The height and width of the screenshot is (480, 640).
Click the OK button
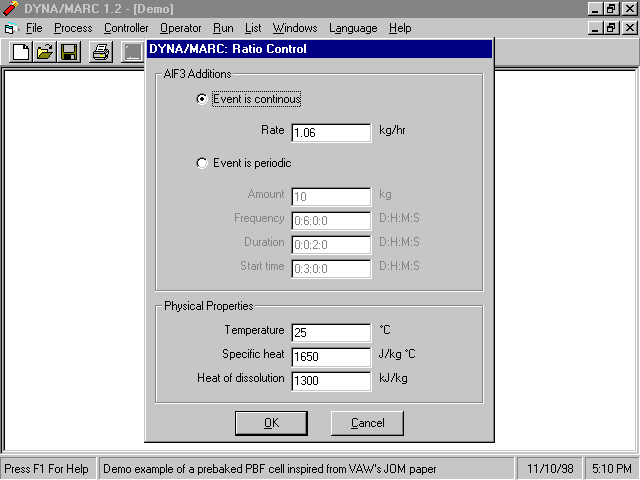tap(271, 423)
